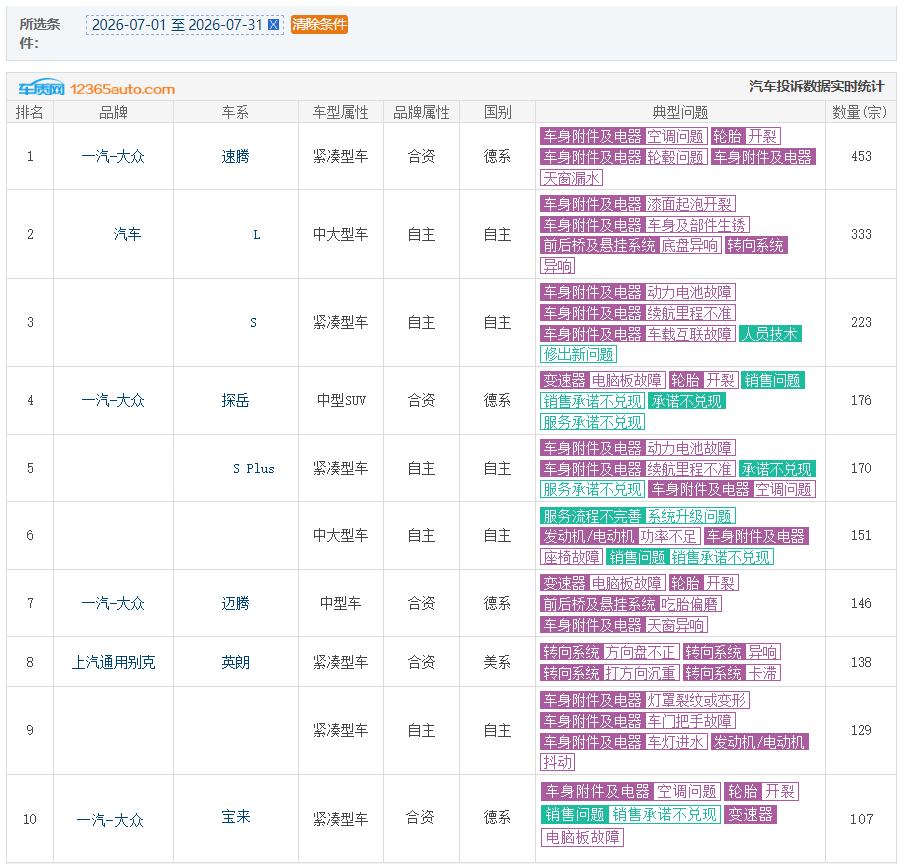The width and height of the screenshot is (904, 868).
Task: Open the 速腾 car series link
Action: (235, 156)
